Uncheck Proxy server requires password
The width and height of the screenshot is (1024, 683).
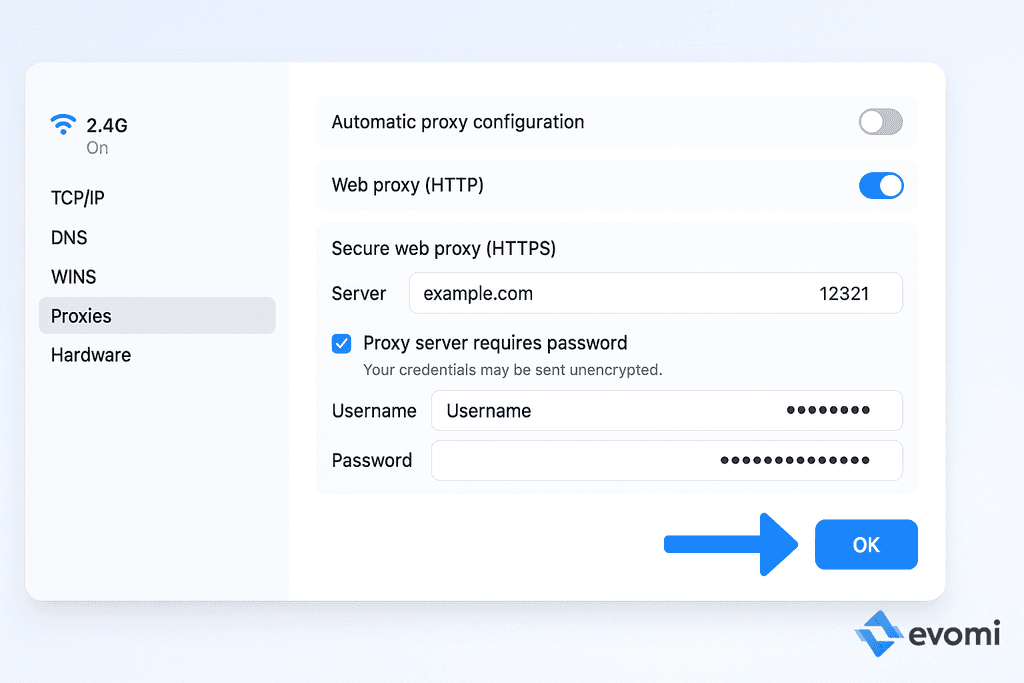click(341, 342)
